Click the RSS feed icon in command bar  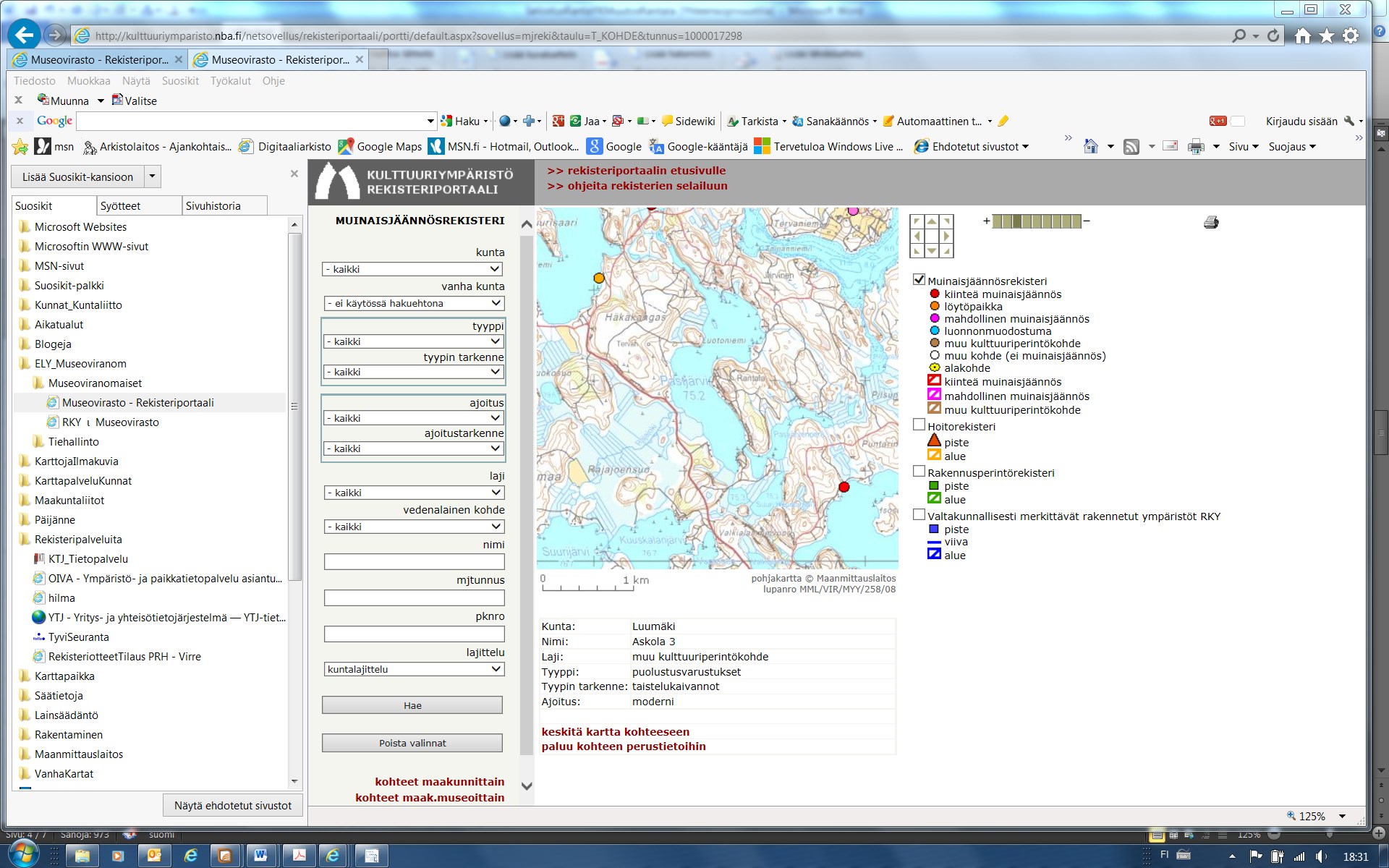pyautogui.click(x=1131, y=147)
